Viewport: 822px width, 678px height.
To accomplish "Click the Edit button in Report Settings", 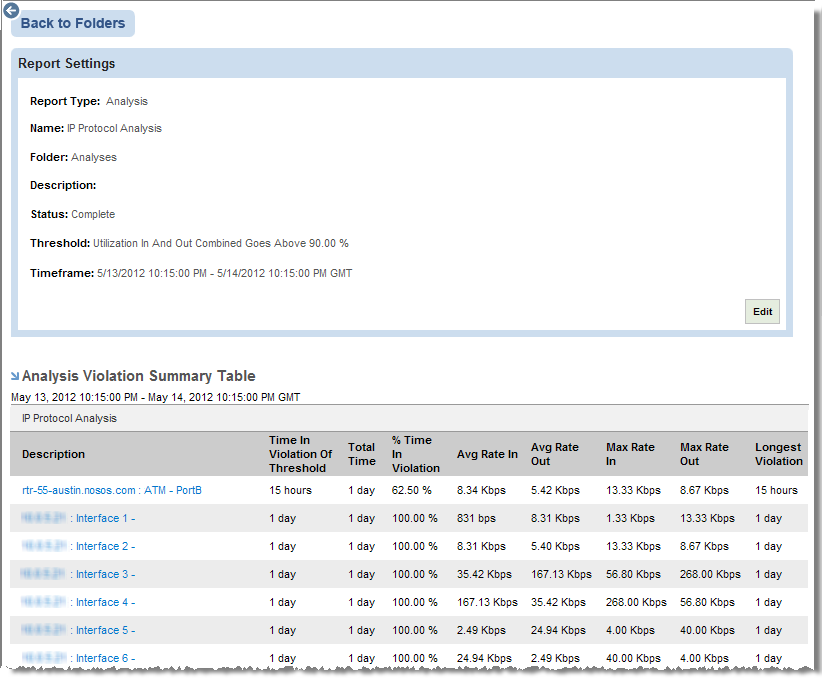I will pos(762,311).
